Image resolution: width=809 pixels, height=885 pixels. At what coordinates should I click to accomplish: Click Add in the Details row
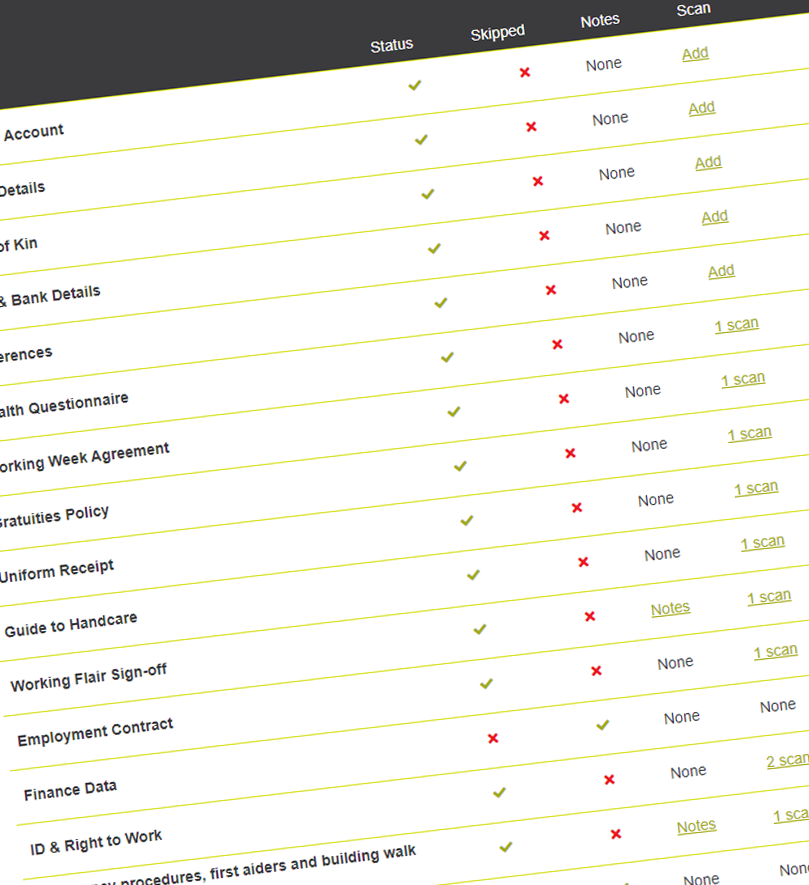(702, 108)
